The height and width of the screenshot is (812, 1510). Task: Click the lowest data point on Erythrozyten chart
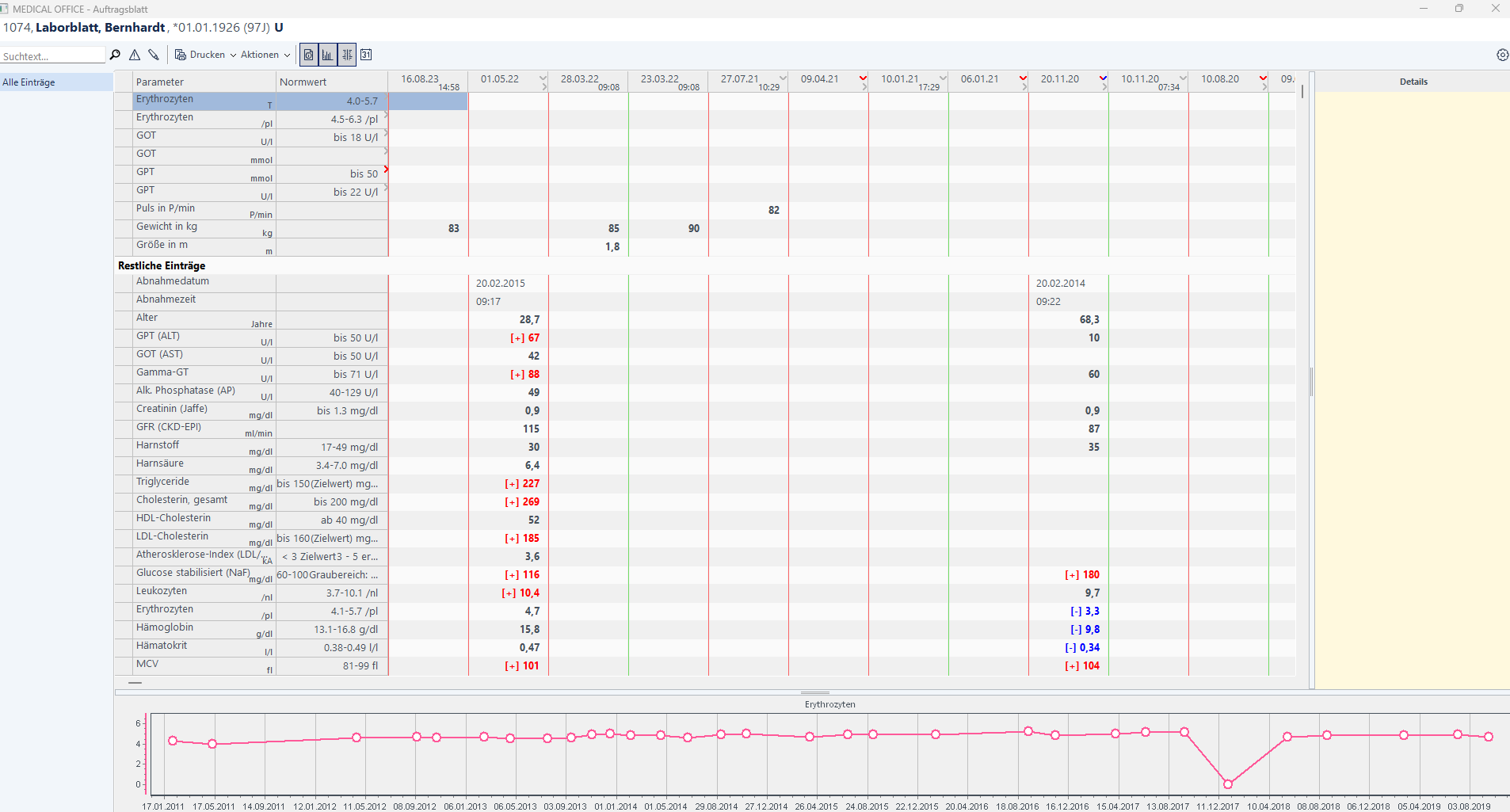coord(1227,783)
